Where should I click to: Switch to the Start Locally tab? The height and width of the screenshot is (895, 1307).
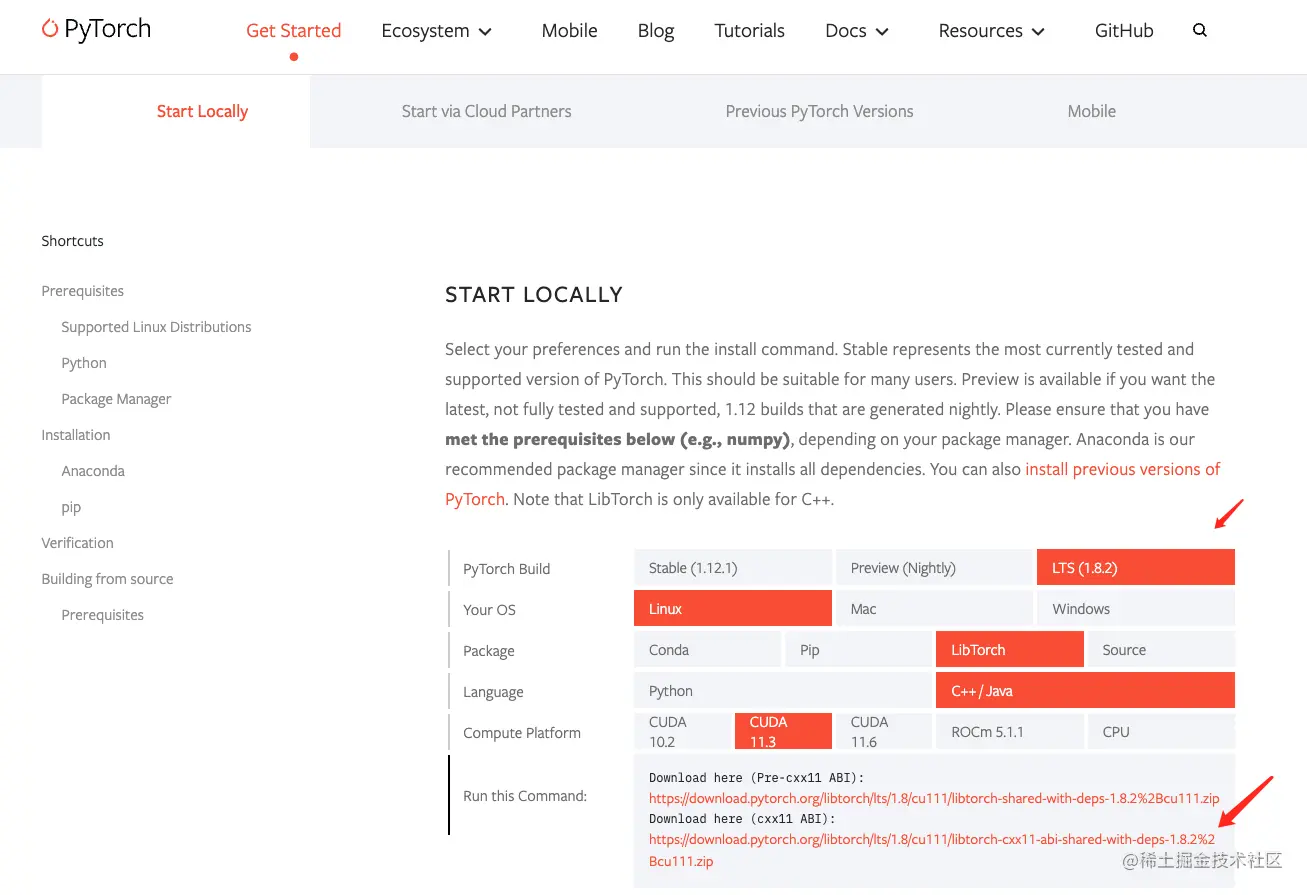pos(202,111)
